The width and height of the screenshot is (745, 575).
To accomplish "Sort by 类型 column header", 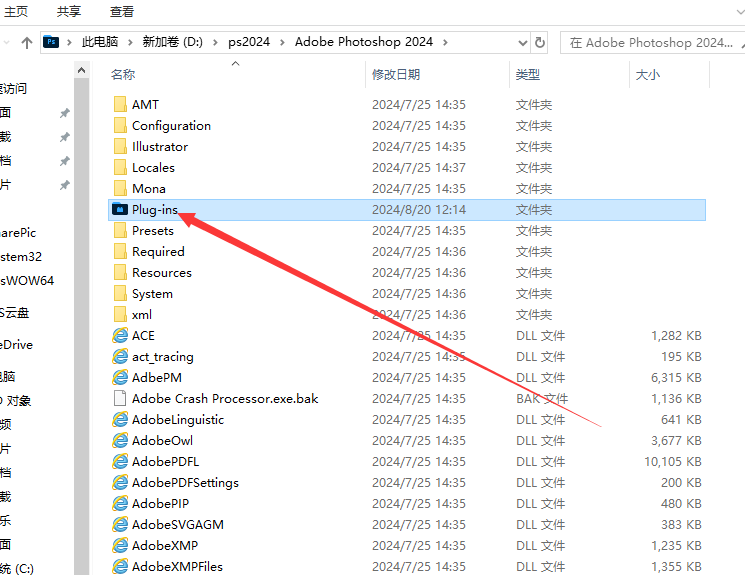I will (528, 74).
